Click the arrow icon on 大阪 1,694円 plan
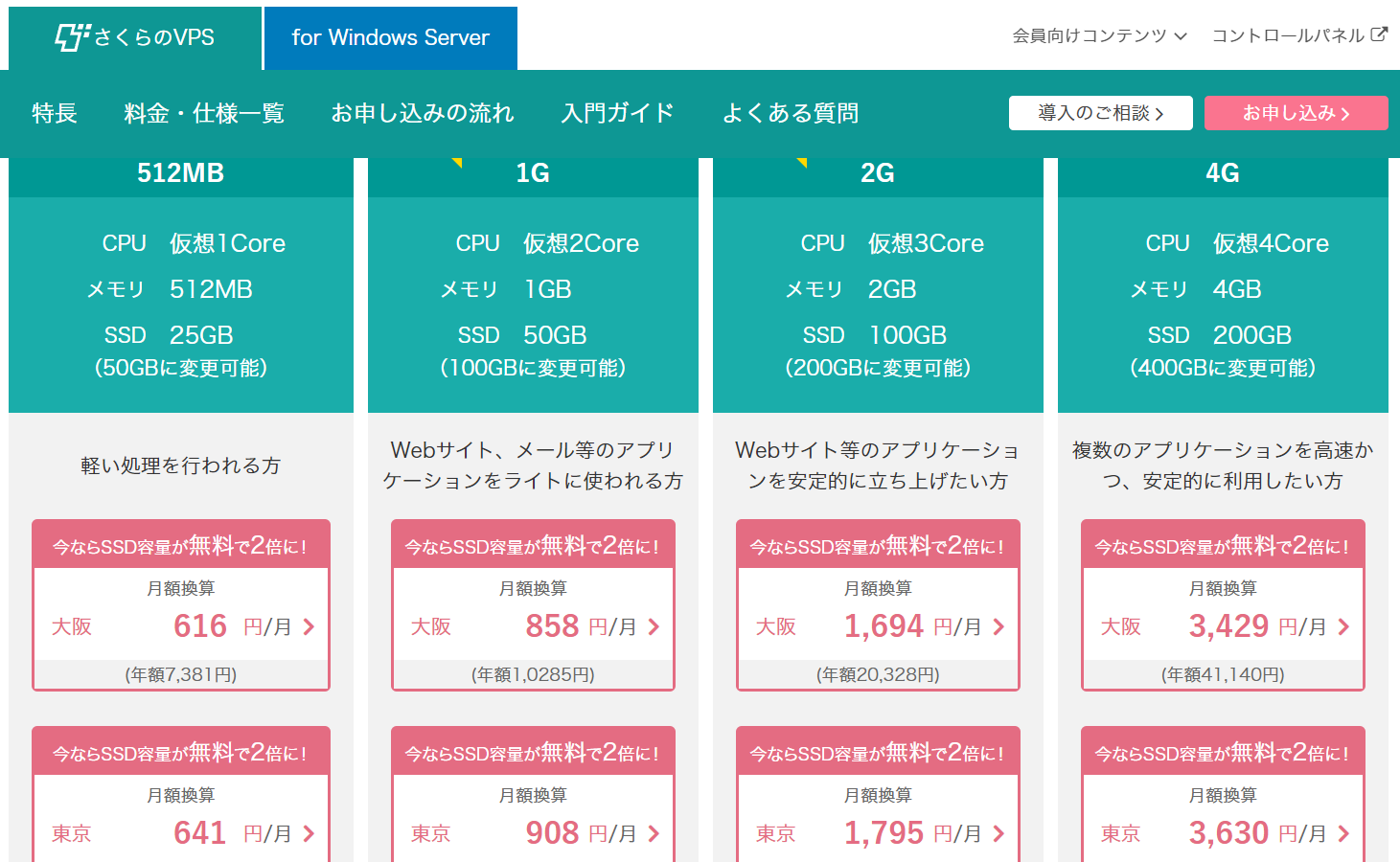Screen dimensions: 1400x862 tap(998, 626)
